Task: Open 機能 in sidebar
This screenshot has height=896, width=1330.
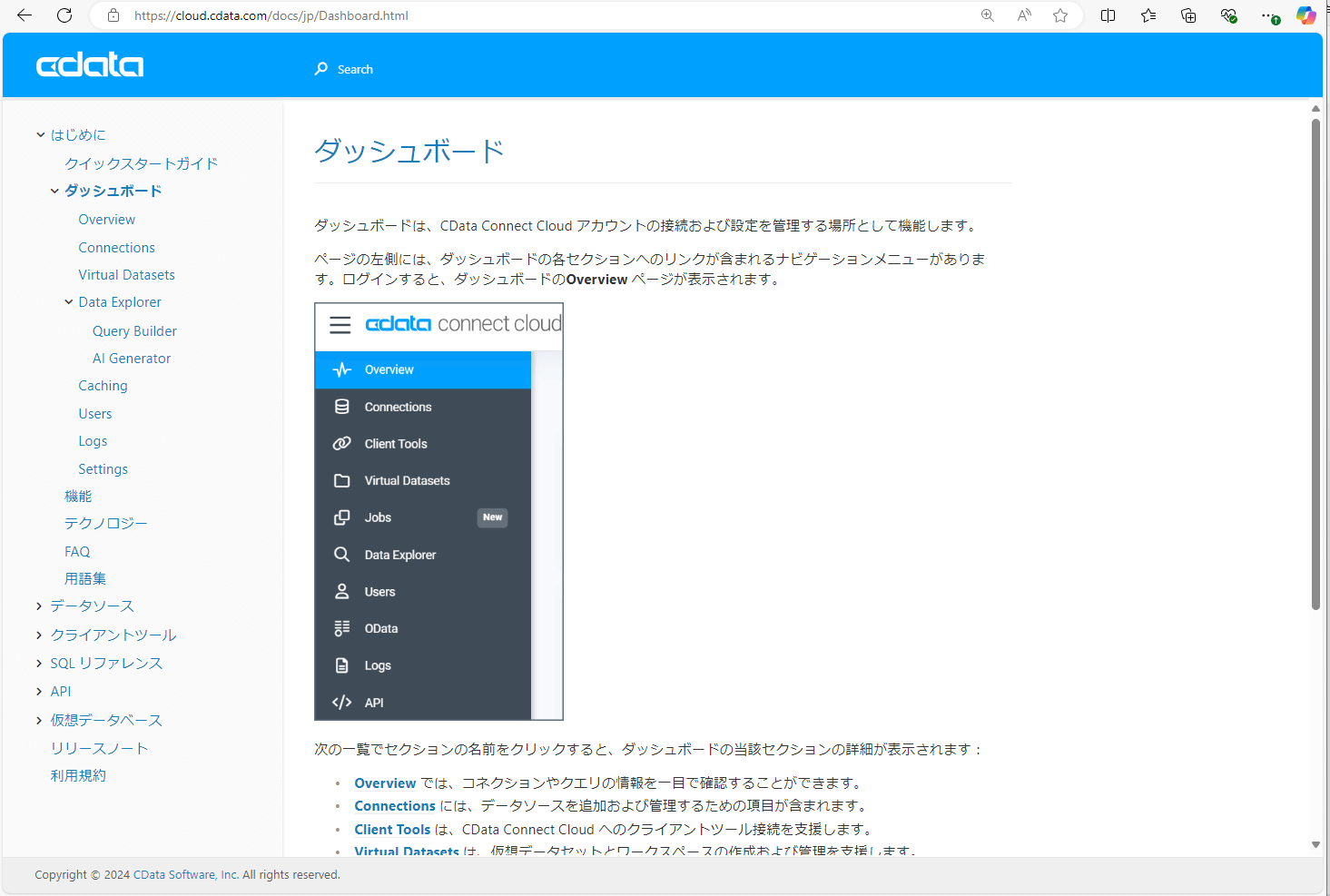Action: (x=78, y=497)
